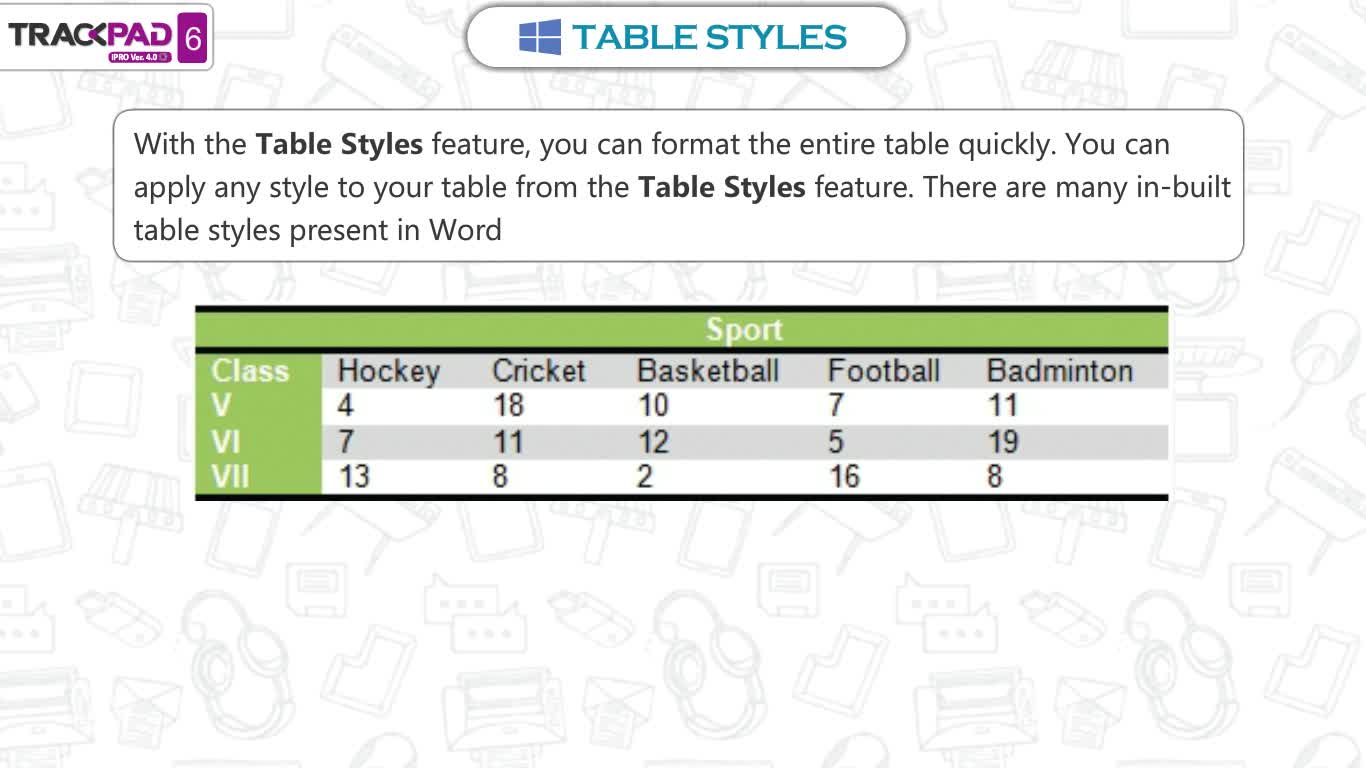Click the Trackpad logo in top corner
Screen dimensions: 1366x768
(x=106, y=38)
